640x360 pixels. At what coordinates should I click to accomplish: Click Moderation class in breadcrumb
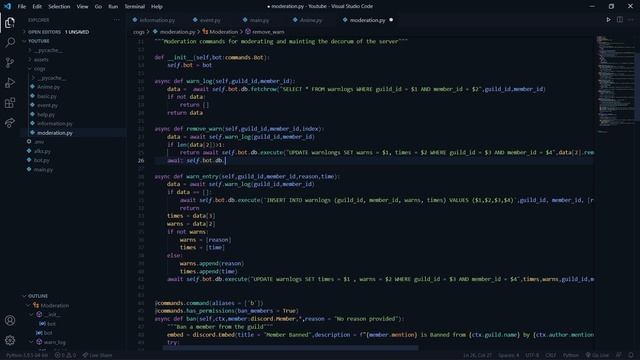pyautogui.click(x=223, y=32)
